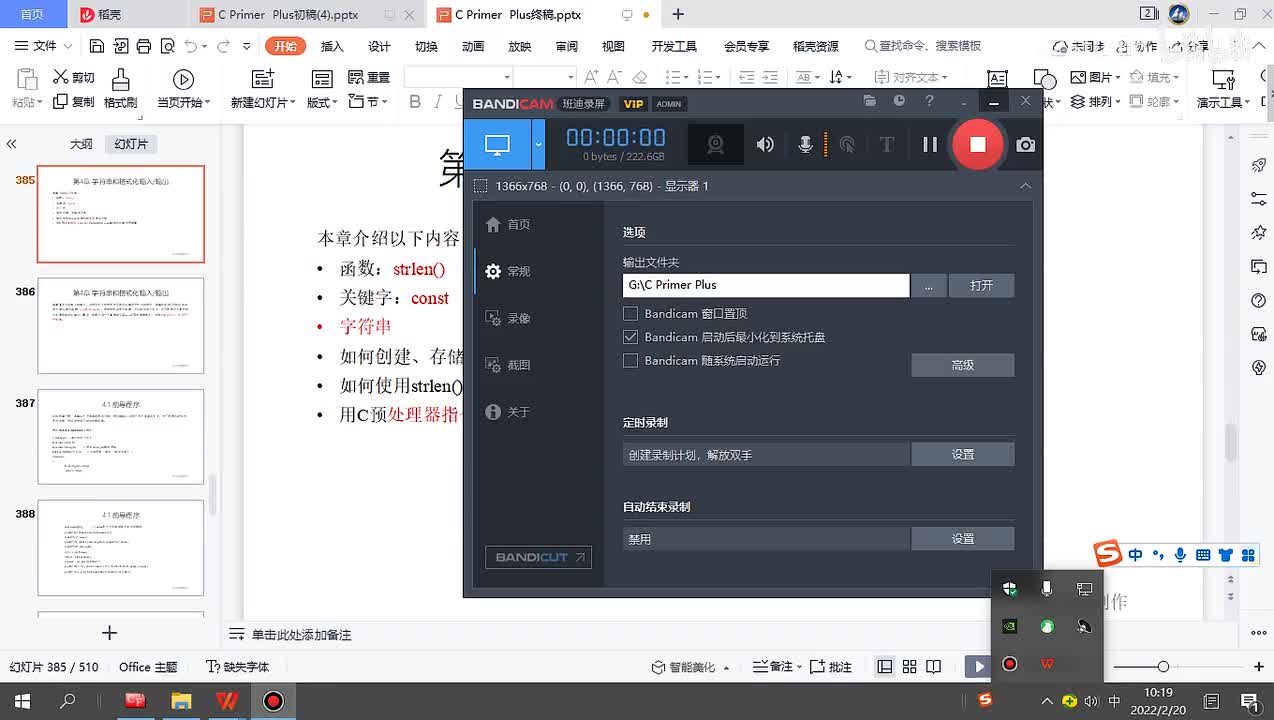Stop the Bandicam recording
1274x720 pixels.
[977, 144]
